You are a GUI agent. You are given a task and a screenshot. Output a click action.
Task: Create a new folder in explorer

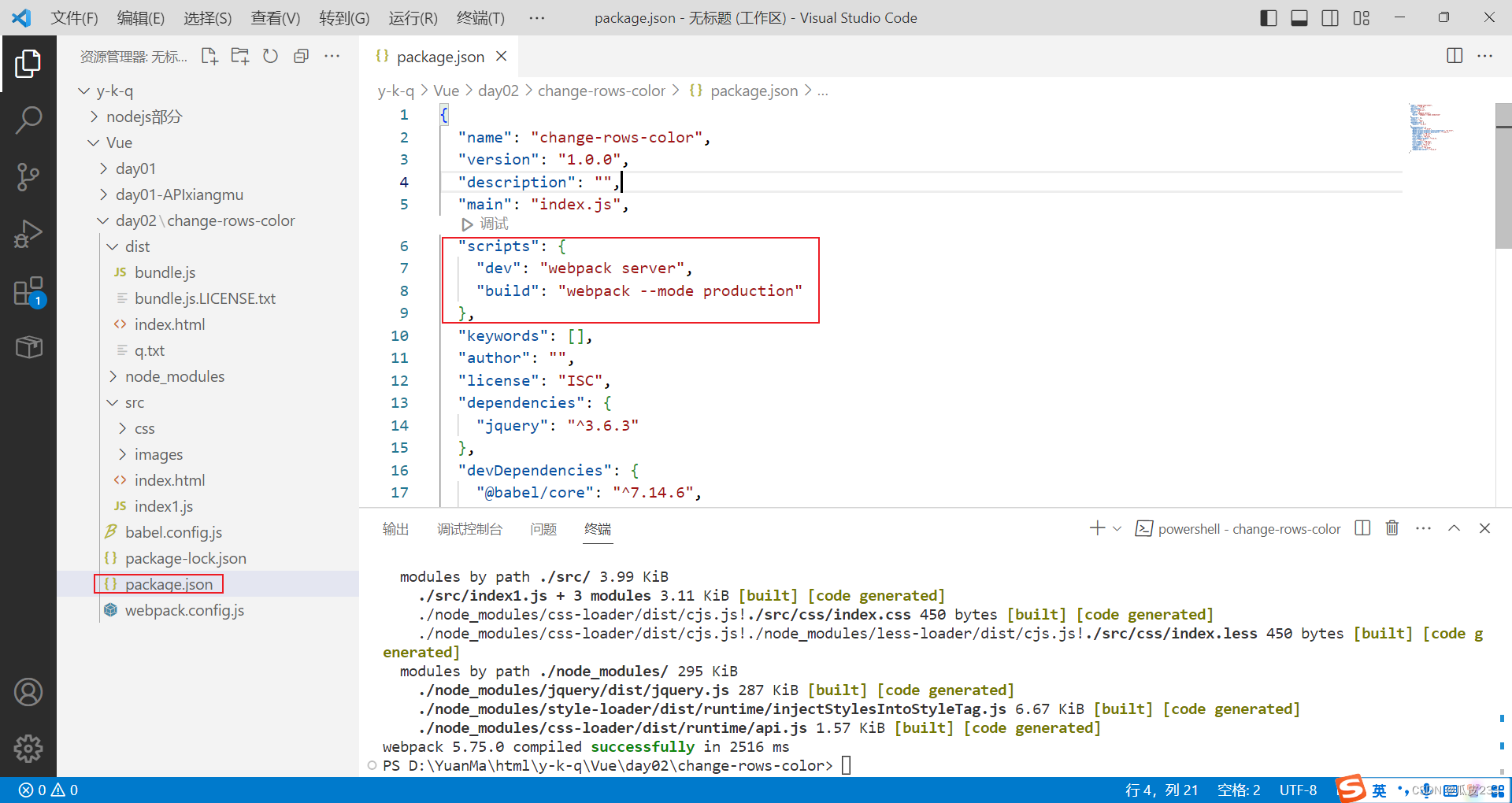pyautogui.click(x=240, y=56)
